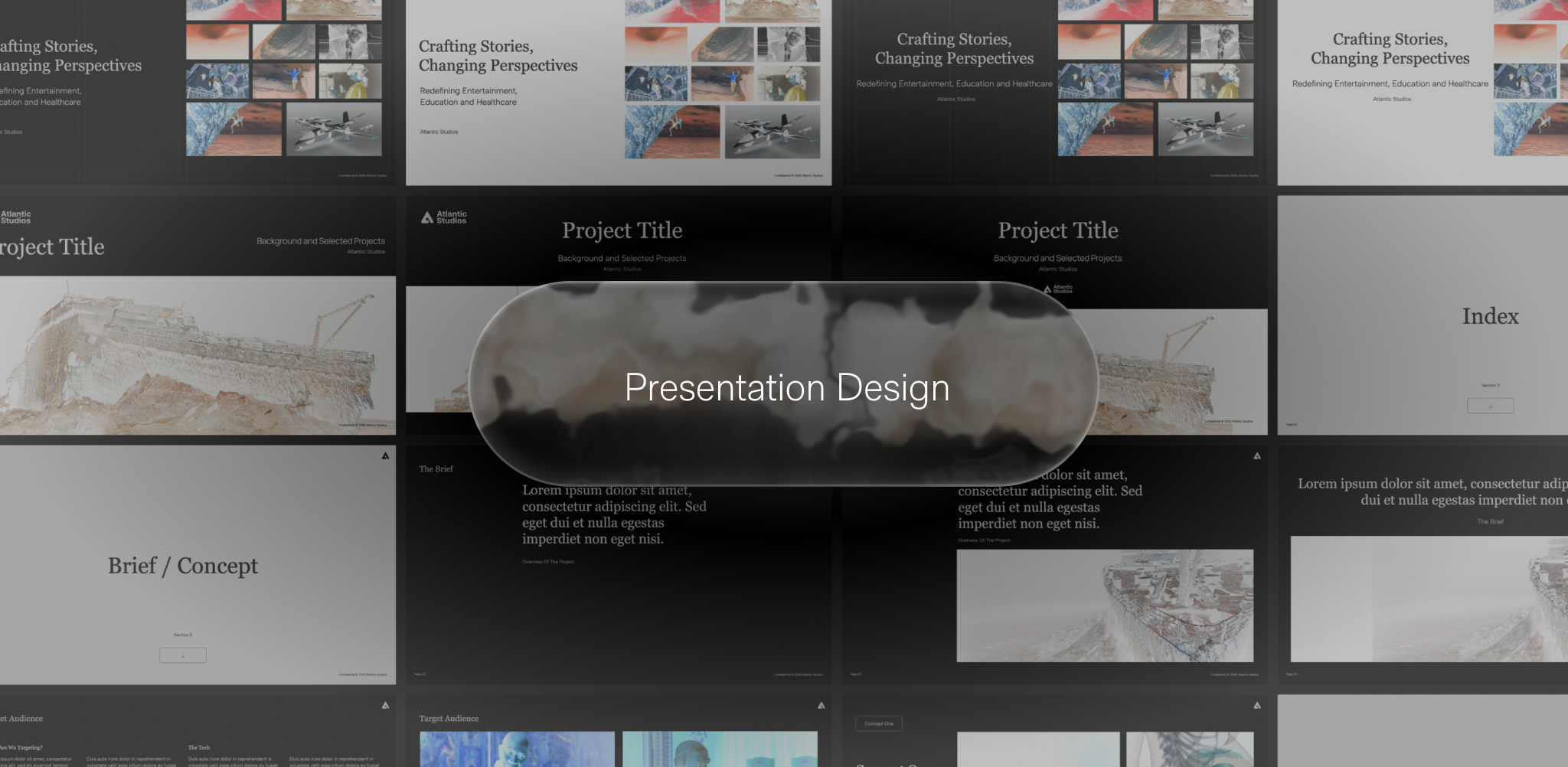Click the Index heading text
Viewport: 1568px width, 767px height.
(1490, 316)
